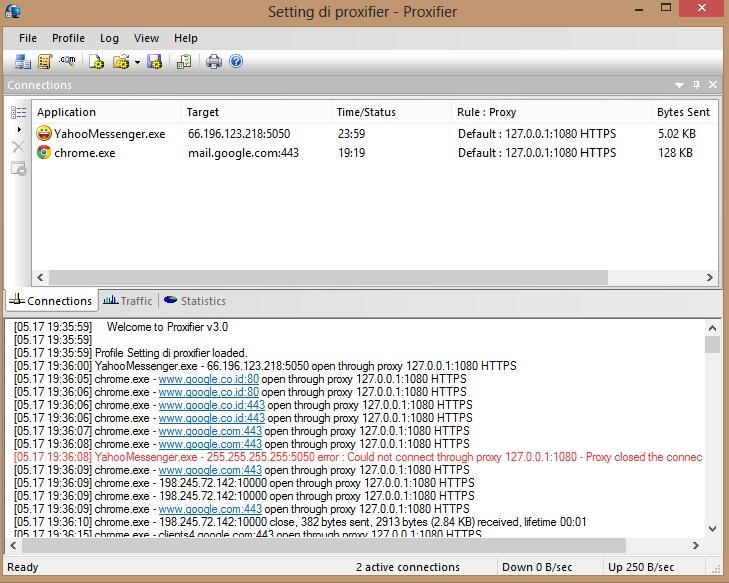Click the red YahooMessenger error log line
Image resolution: width=729 pixels, height=583 pixels.
pos(358,457)
